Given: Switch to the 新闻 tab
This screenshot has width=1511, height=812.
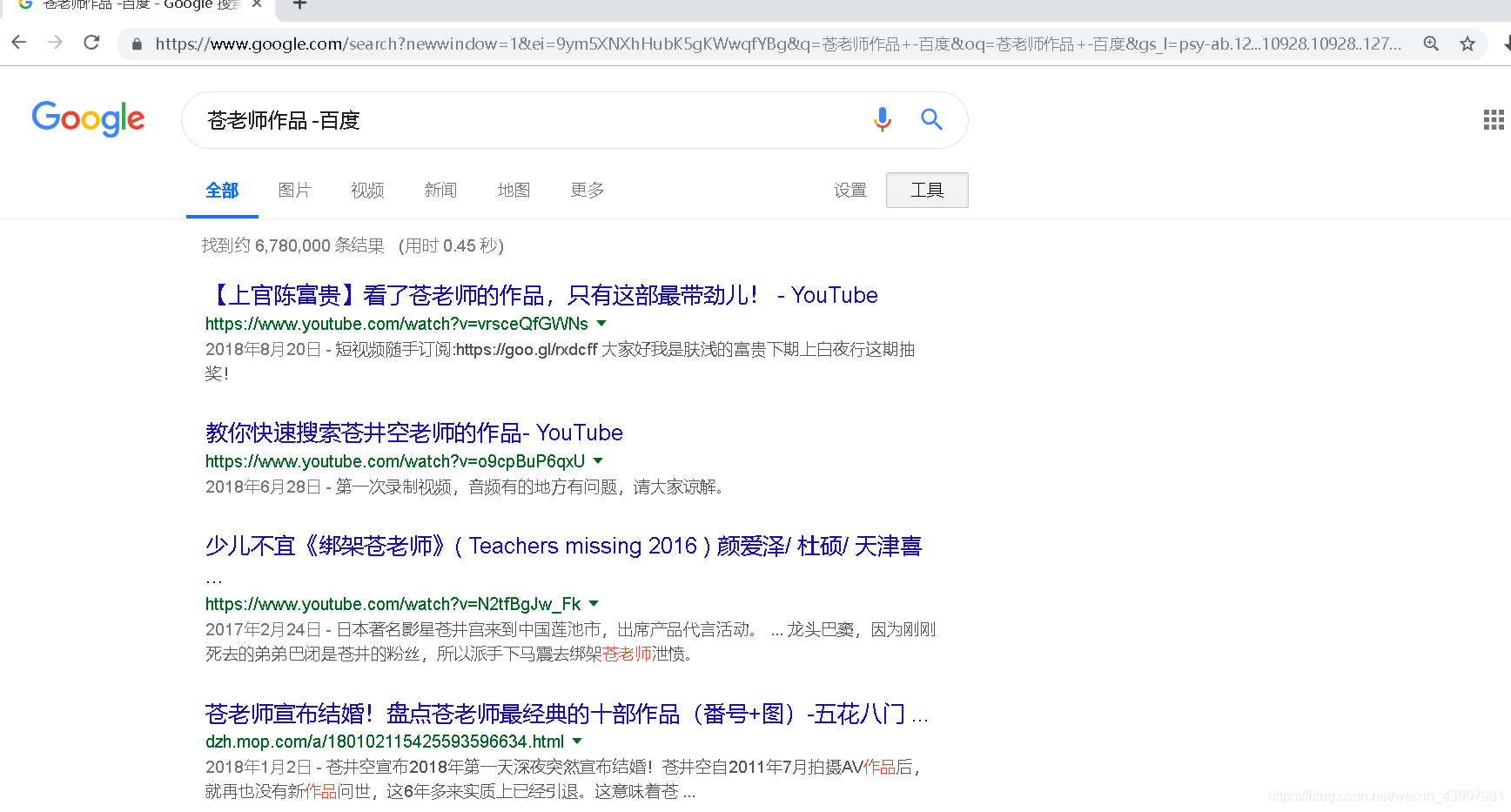Looking at the screenshot, I should click(440, 191).
